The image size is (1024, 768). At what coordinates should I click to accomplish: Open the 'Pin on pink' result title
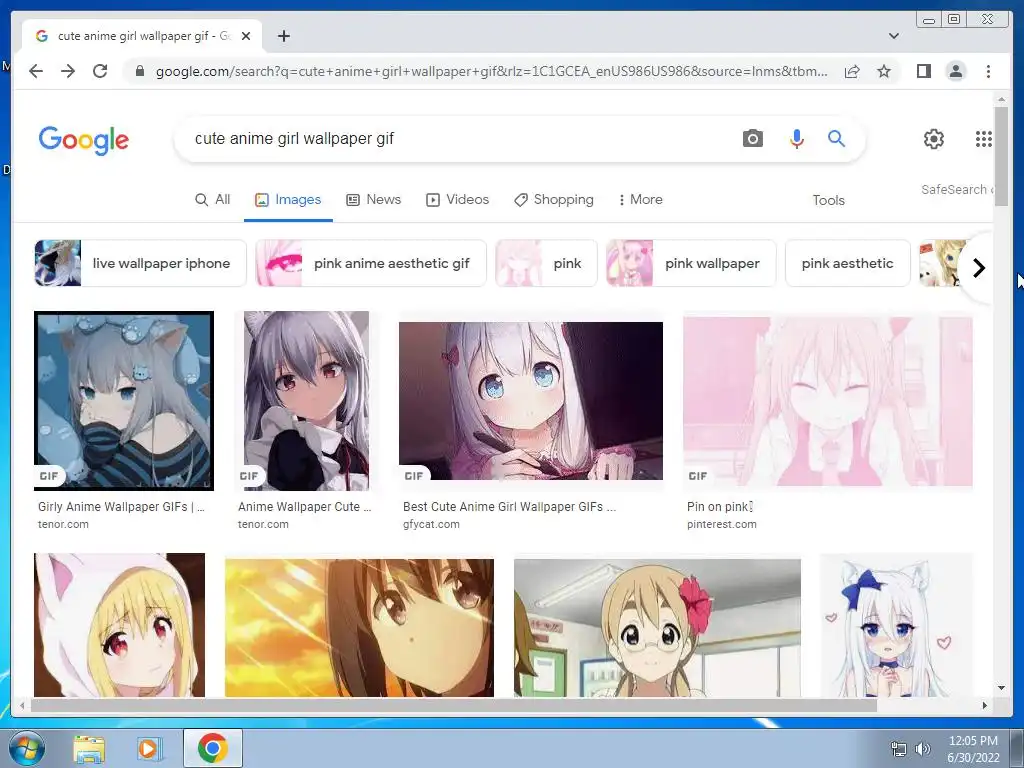pos(720,507)
